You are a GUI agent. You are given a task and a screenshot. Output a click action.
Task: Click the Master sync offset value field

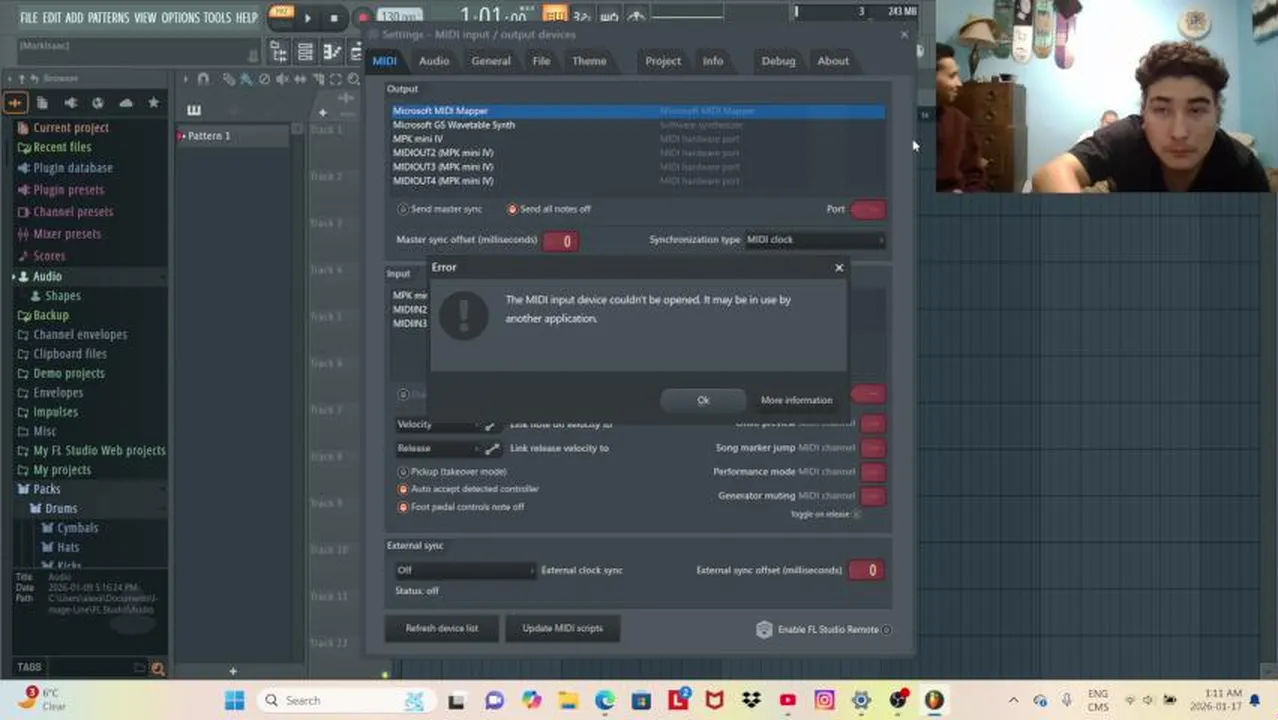[561, 241]
